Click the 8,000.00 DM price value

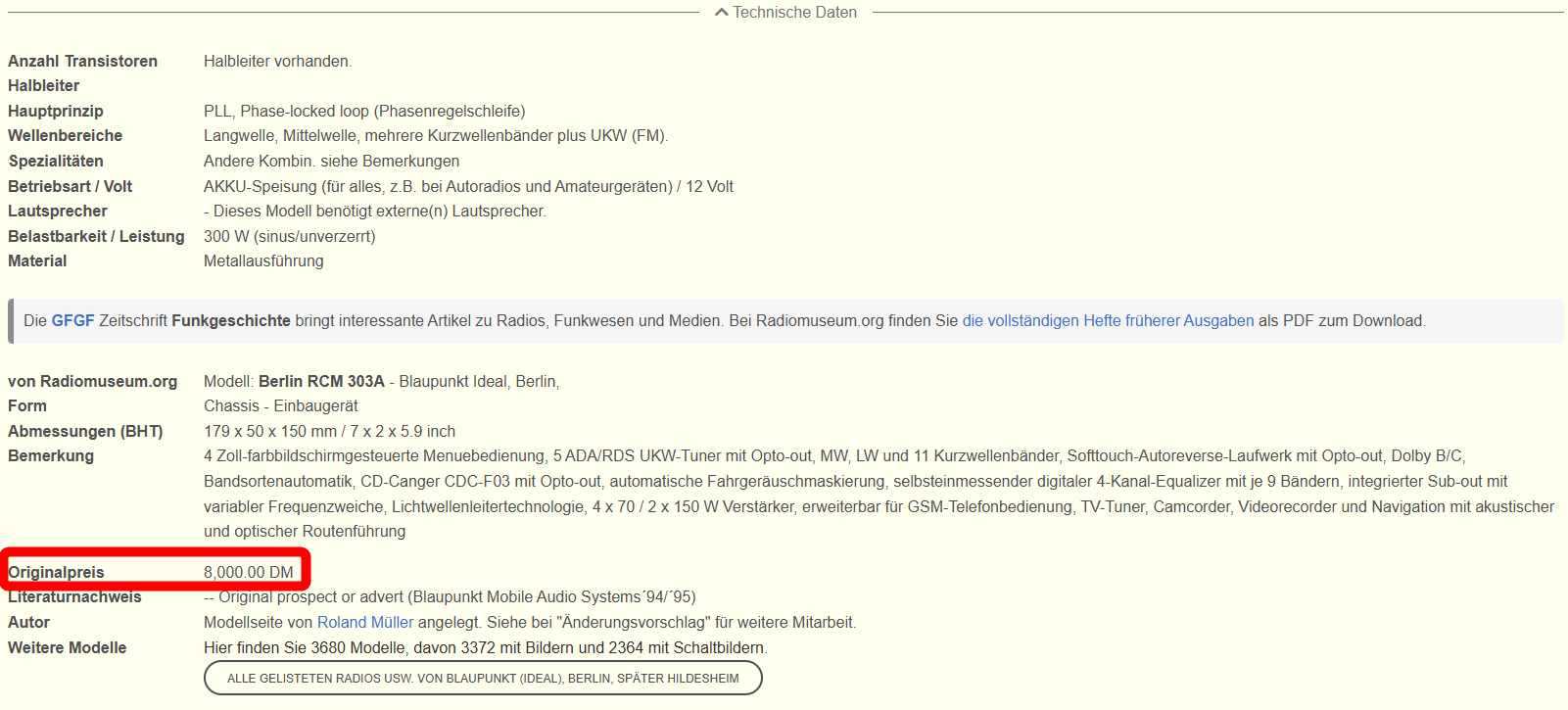pos(249,573)
